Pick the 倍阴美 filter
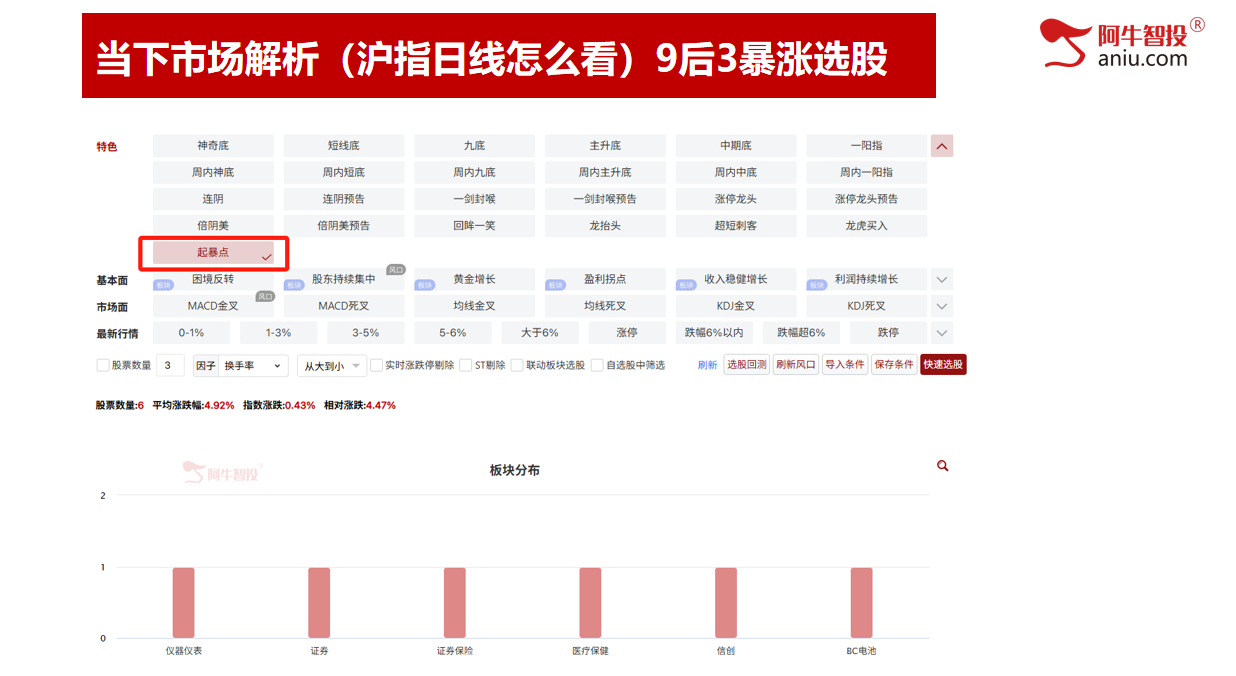This screenshot has height=676, width=1236. point(213,226)
